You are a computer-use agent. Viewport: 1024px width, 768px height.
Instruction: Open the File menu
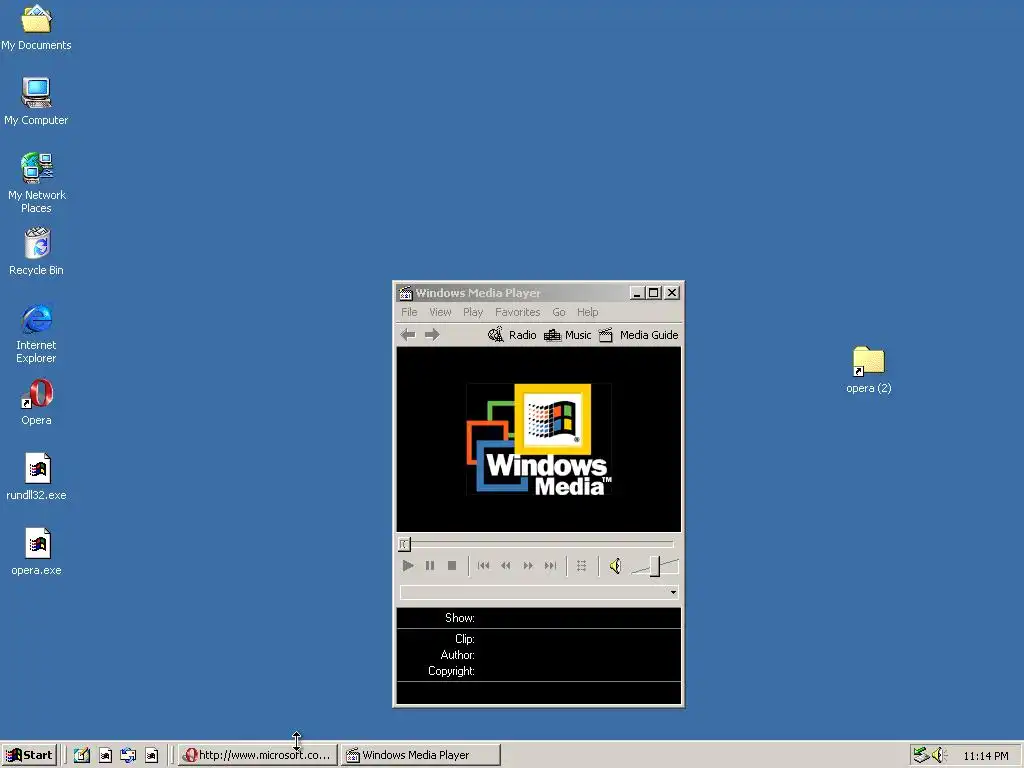click(409, 312)
